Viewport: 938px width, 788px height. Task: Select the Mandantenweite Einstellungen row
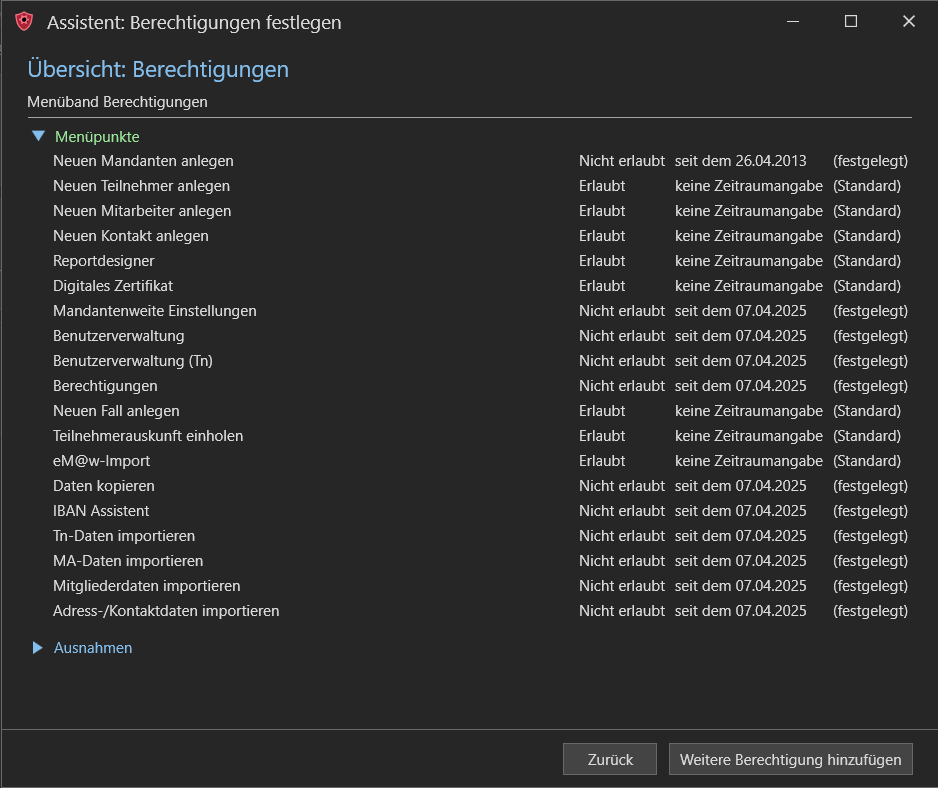pos(480,311)
